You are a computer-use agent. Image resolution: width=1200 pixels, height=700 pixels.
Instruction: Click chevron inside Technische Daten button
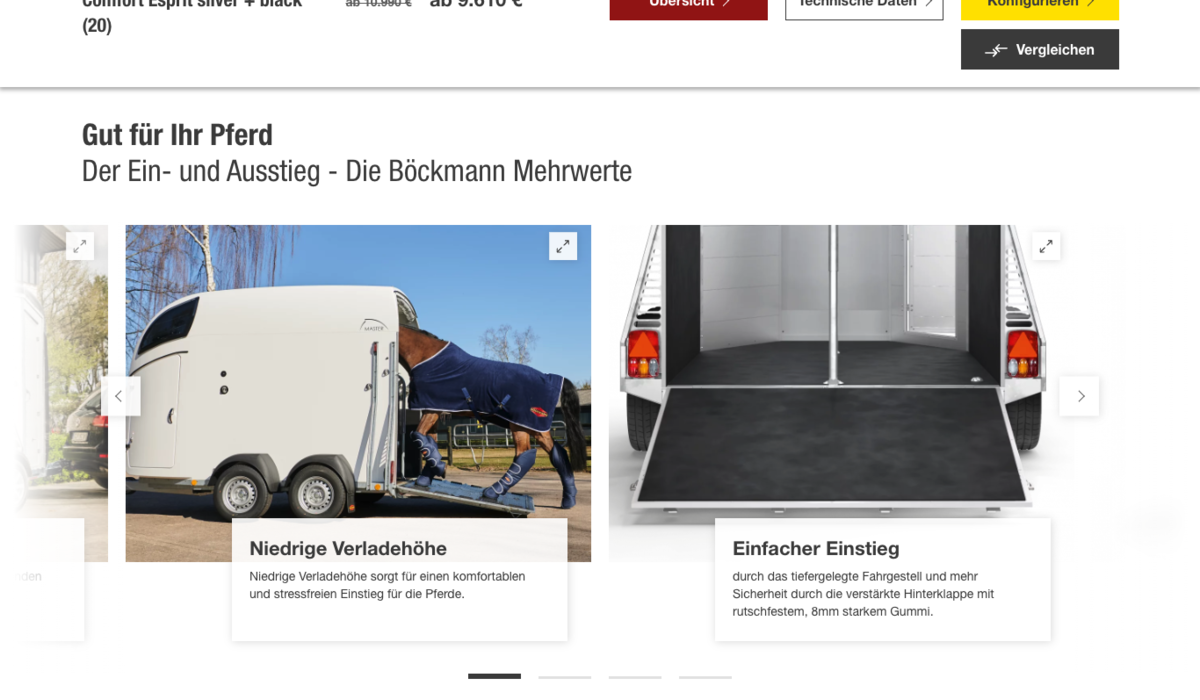pos(929,3)
